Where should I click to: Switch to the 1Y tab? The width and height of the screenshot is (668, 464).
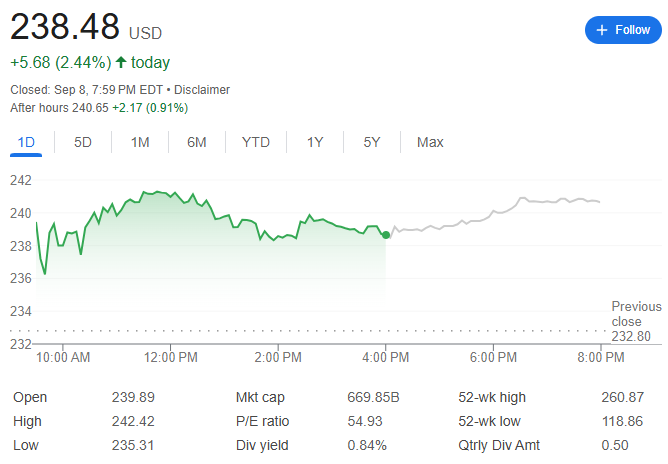pyautogui.click(x=315, y=142)
